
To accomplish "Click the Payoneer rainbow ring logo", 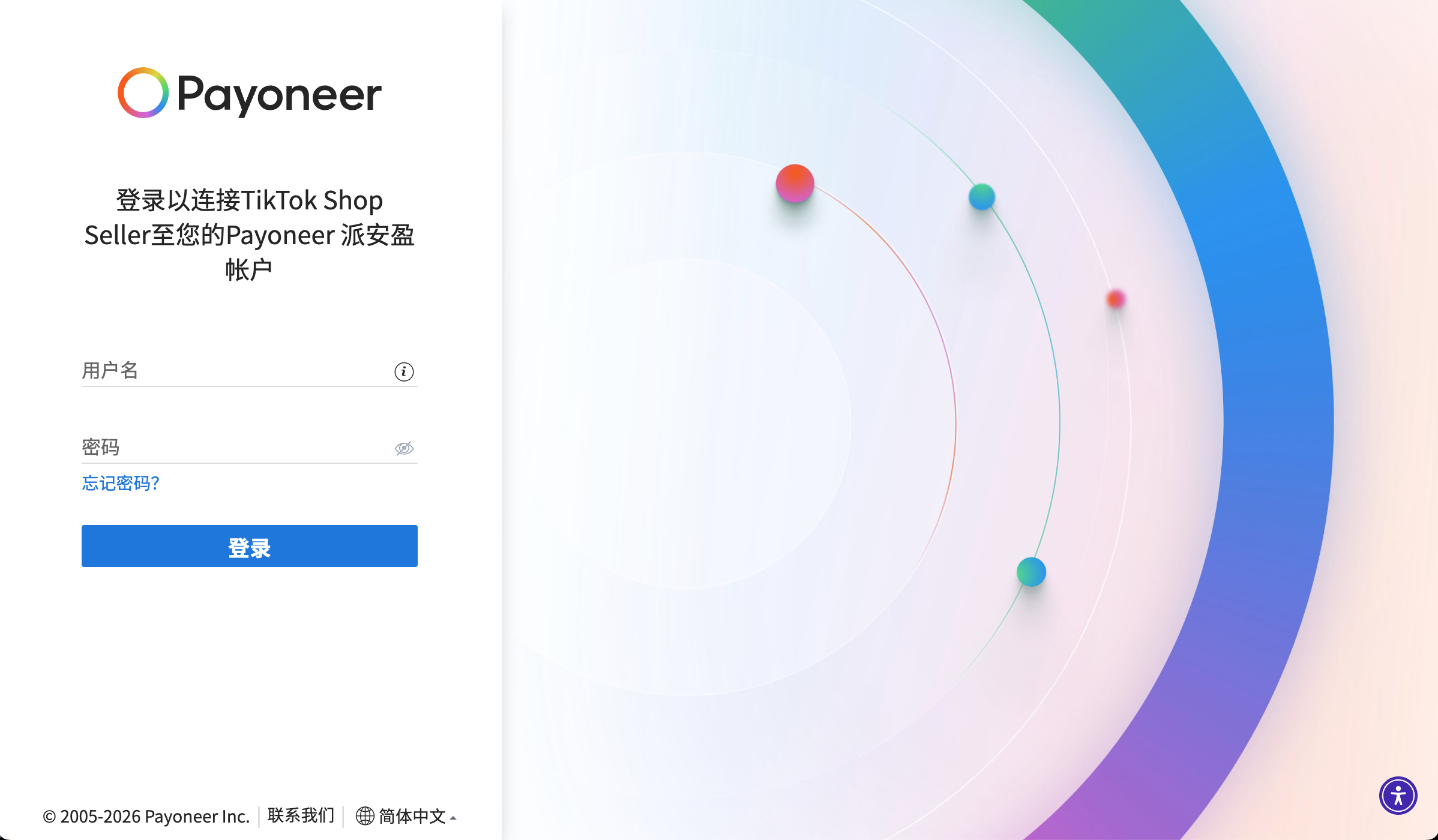I will point(143,93).
